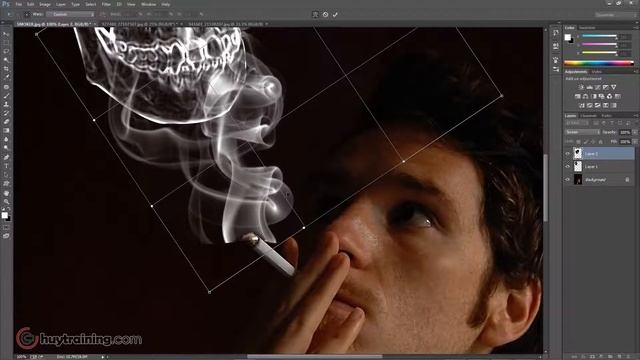The width and height of the screenshot is (640, 360).
Task: Hide Layer 1 with its eye icon
Action: click(x=567, y=167)
